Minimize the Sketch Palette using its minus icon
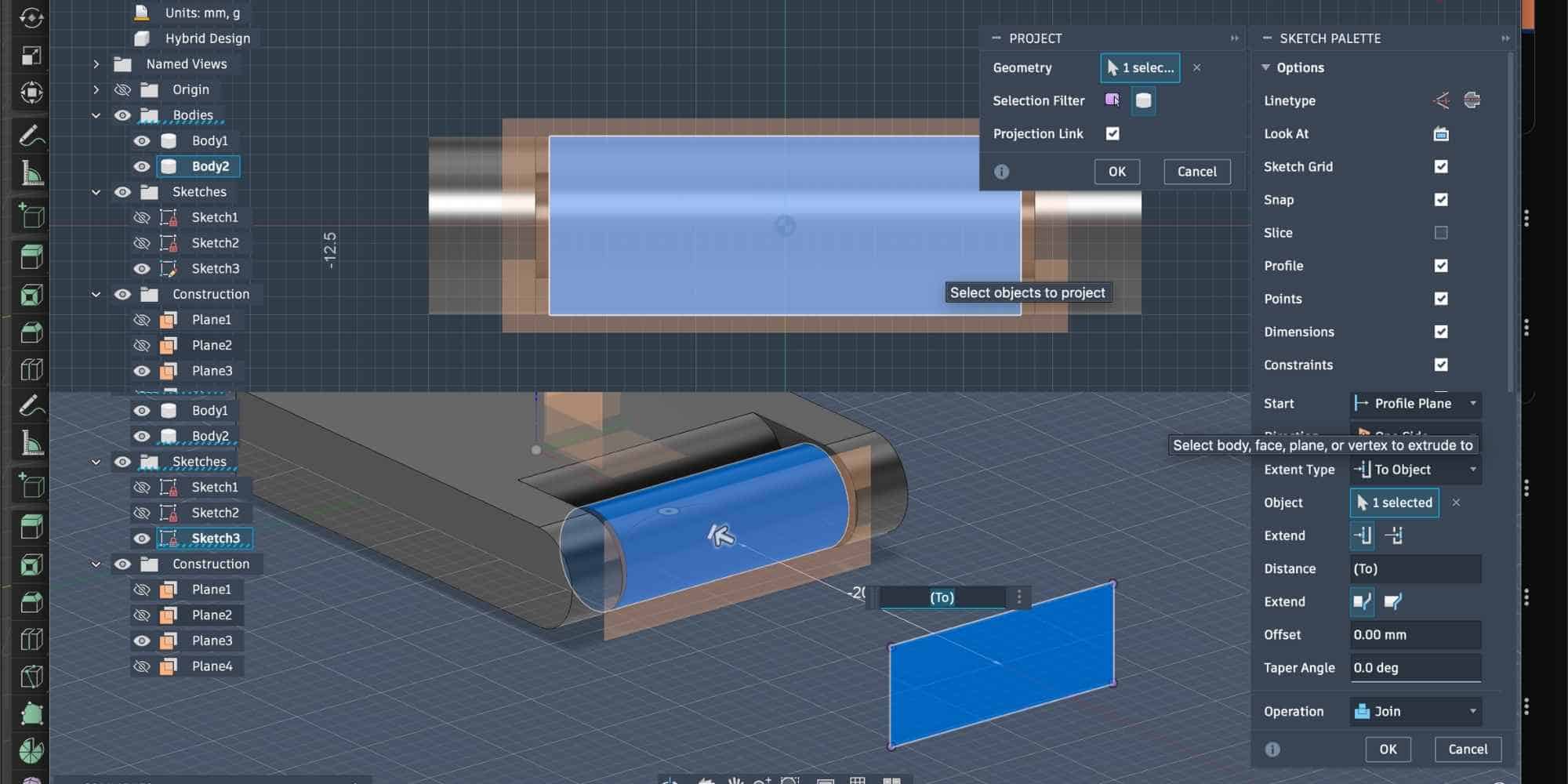The height and width of the screenshot is (784, 1568). tap(1267, 38)
